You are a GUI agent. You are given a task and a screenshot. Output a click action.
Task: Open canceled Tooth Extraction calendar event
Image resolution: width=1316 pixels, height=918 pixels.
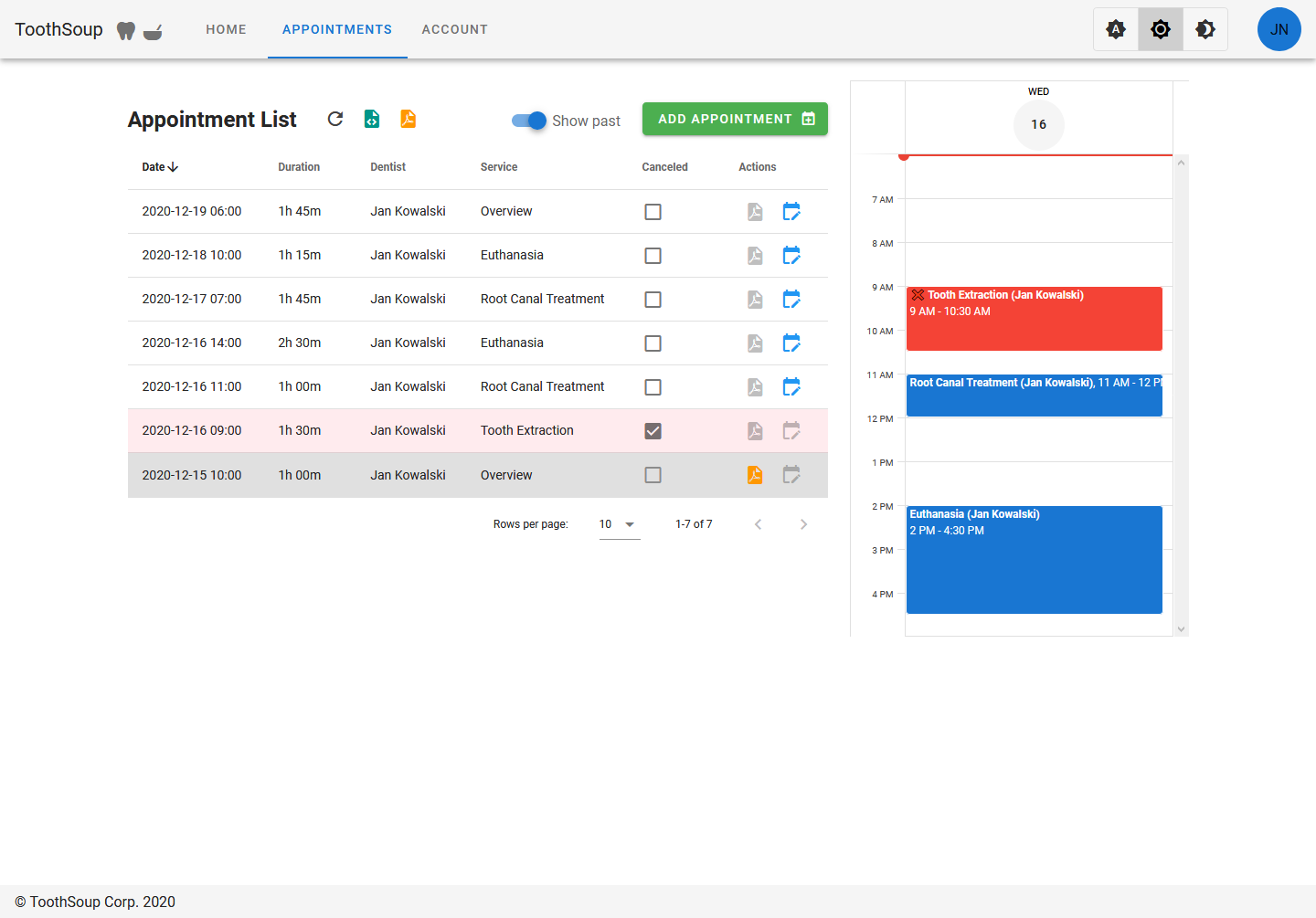[1034, 319]
